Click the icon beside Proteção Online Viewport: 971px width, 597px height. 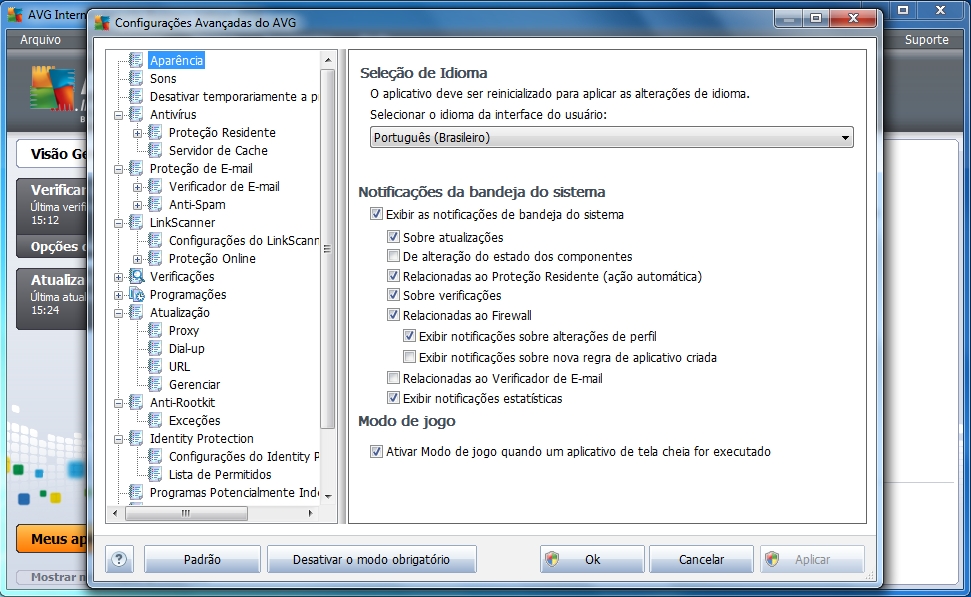tap(155, 258)
